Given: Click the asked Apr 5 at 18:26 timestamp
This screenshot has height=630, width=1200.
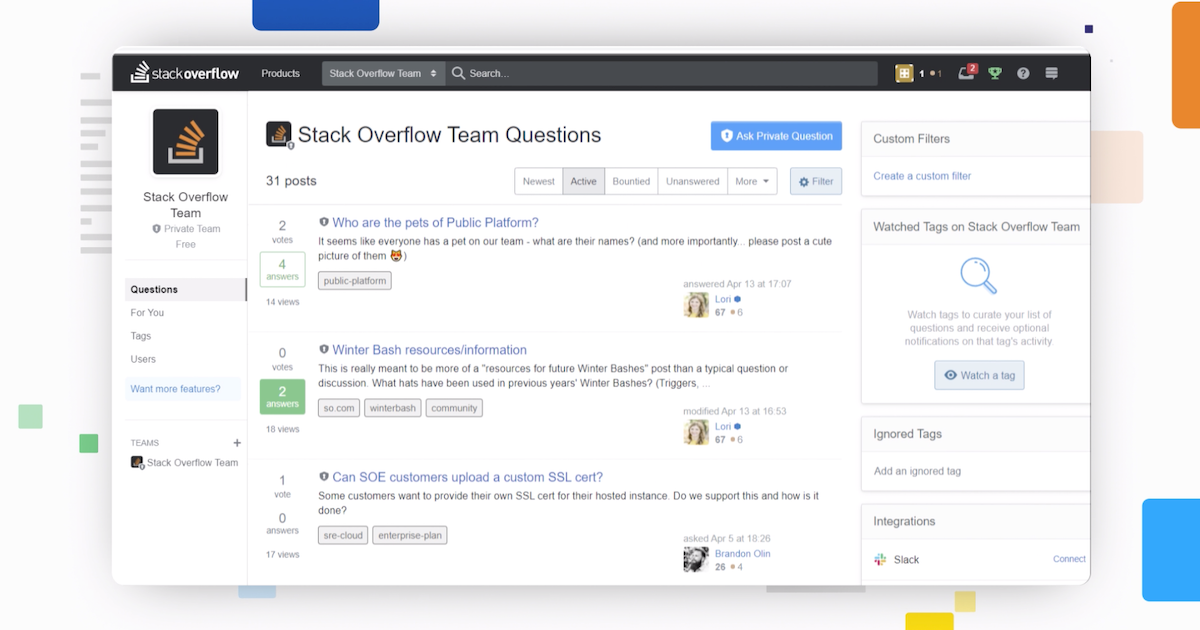Looking at the screenshot, I should click(x=727, y=538).
